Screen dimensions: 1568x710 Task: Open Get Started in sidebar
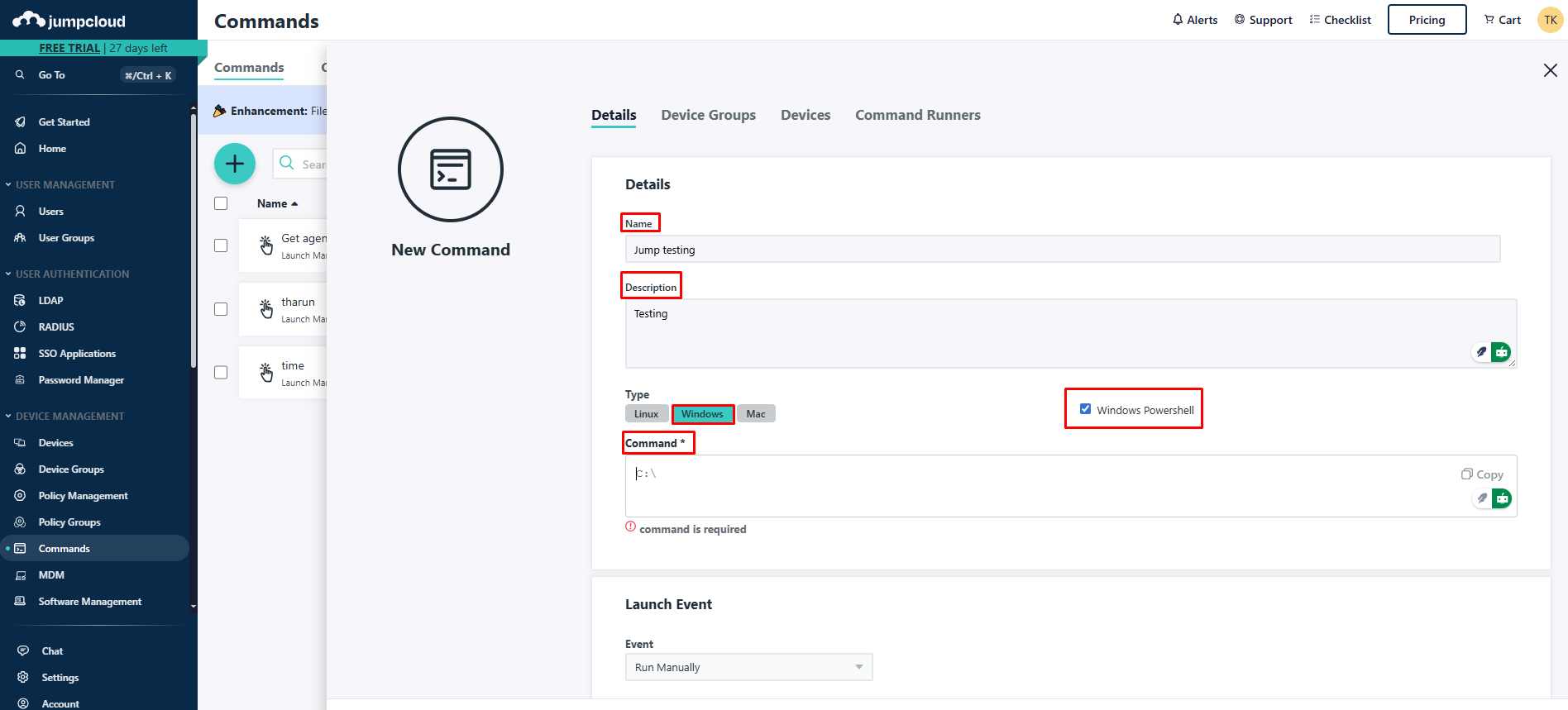click(x=64, y=122)
